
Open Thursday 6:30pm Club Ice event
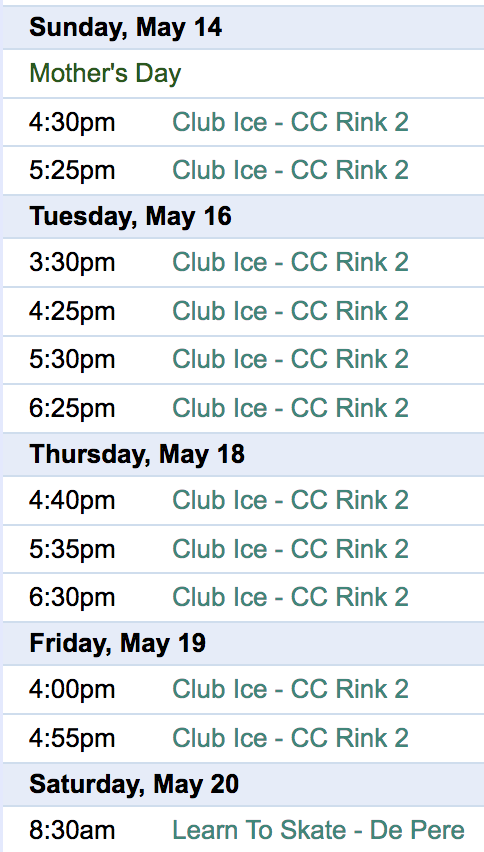pos(290,597)
